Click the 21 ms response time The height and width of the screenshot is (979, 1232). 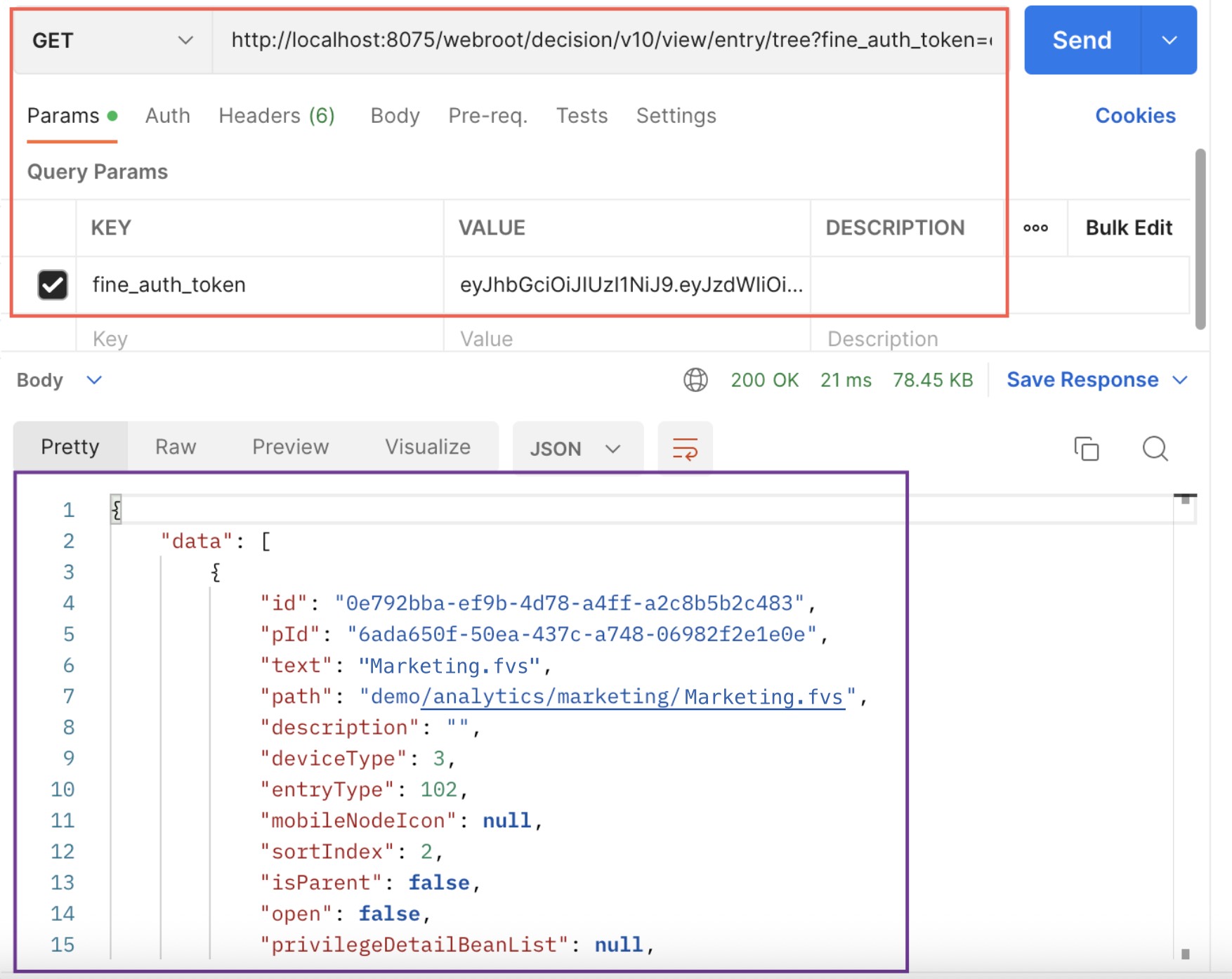(846, 380)
